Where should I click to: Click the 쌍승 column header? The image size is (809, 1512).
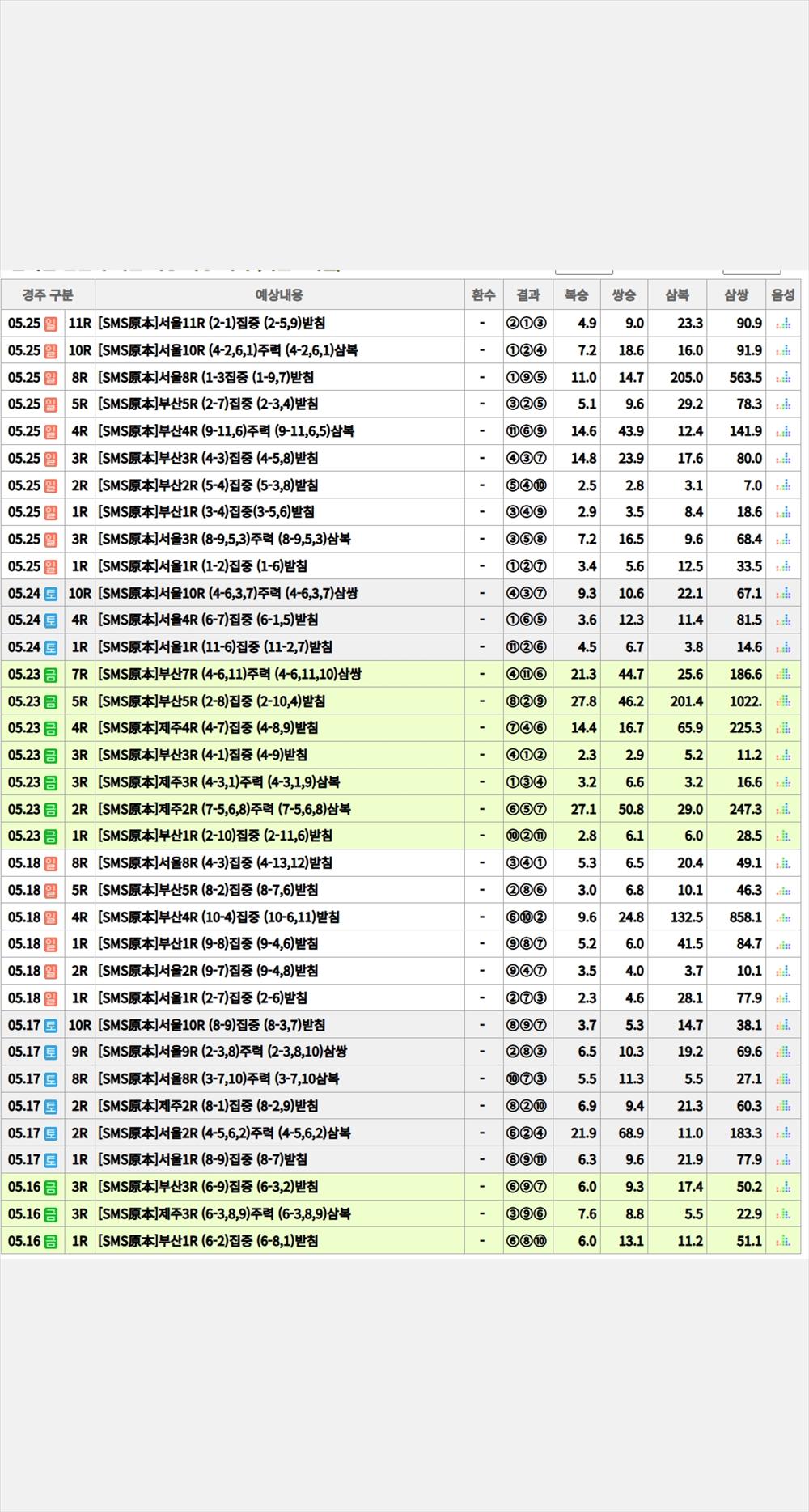[x=623, y=295]
